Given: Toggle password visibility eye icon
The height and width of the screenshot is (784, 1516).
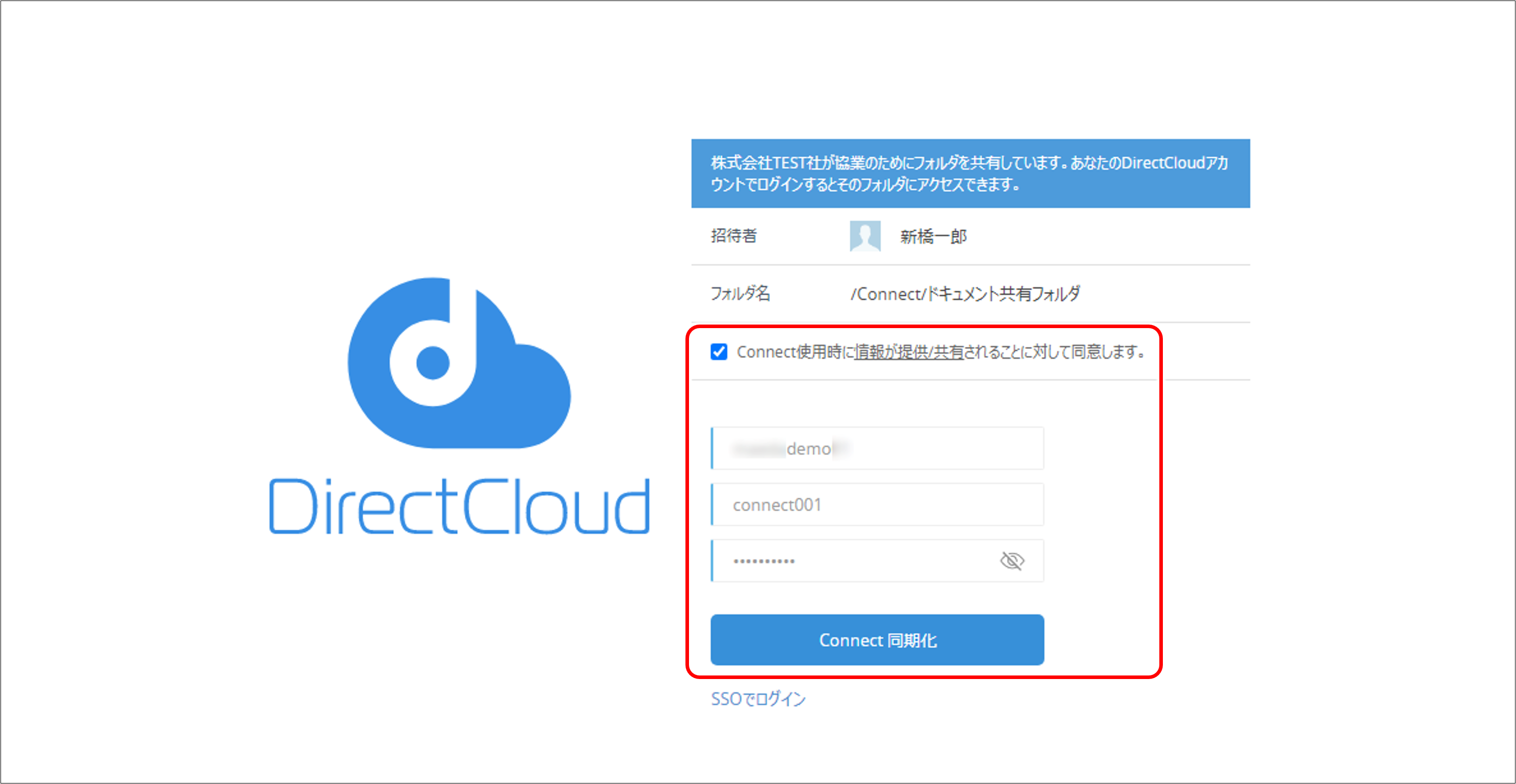Looking at the screenshot, I should 1012,560.
